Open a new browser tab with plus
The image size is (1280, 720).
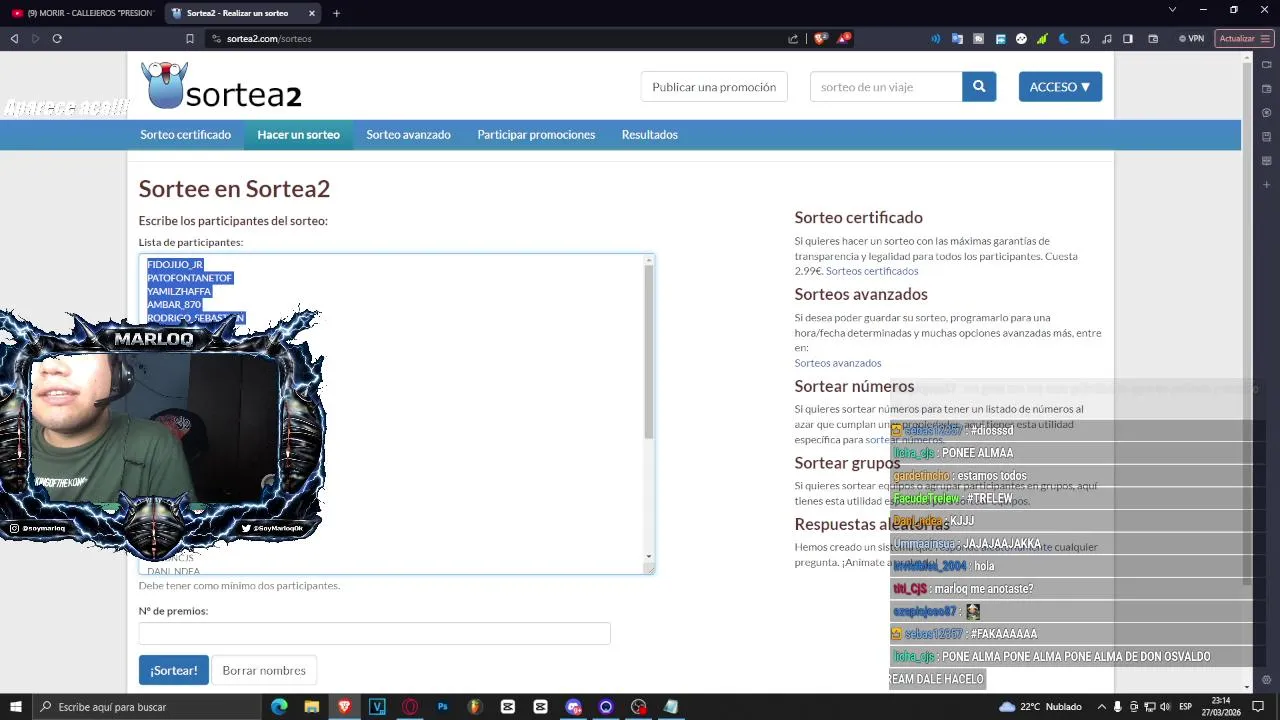click(x=336, y=13)
